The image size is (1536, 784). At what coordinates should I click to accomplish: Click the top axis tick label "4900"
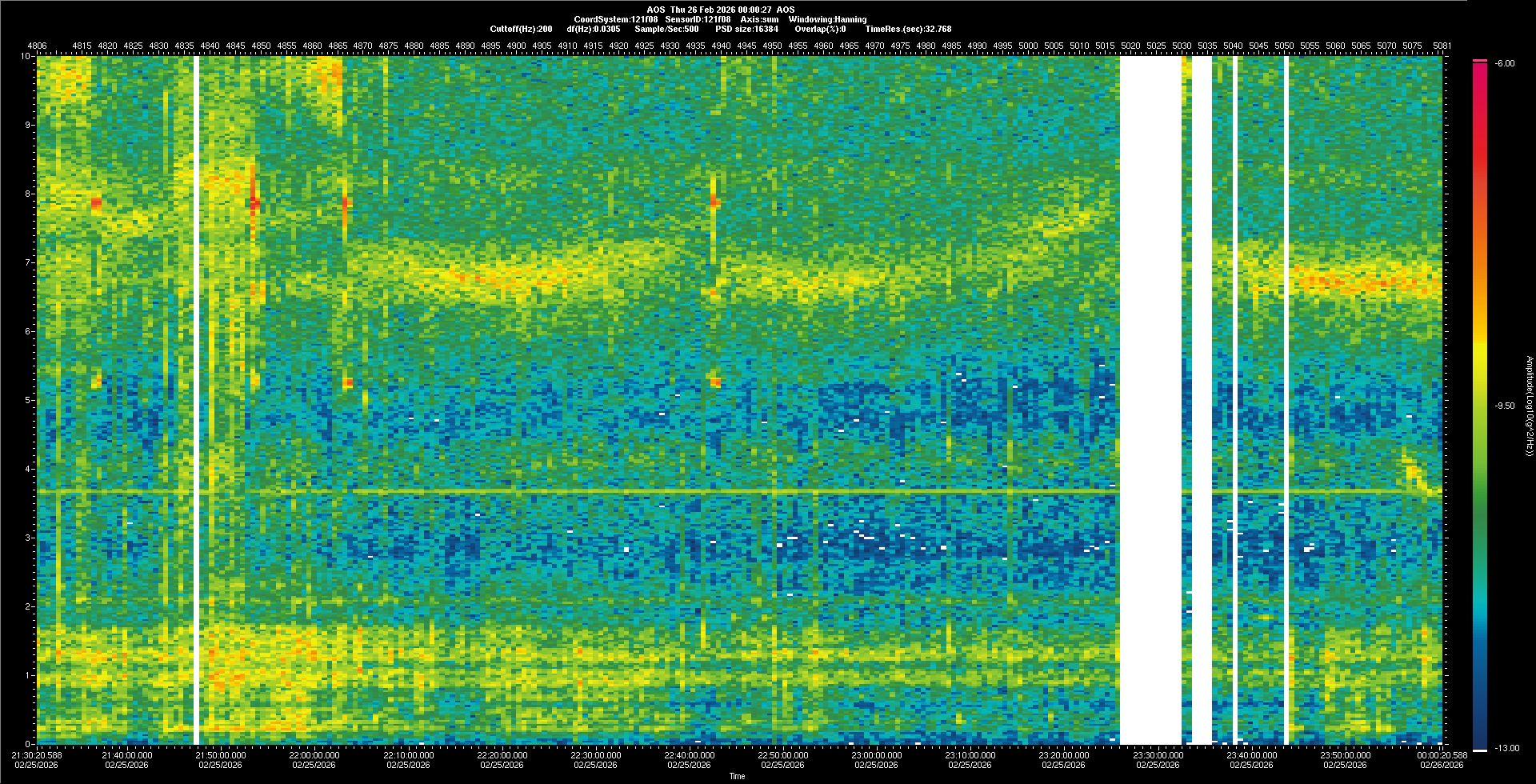coord(517,46)
